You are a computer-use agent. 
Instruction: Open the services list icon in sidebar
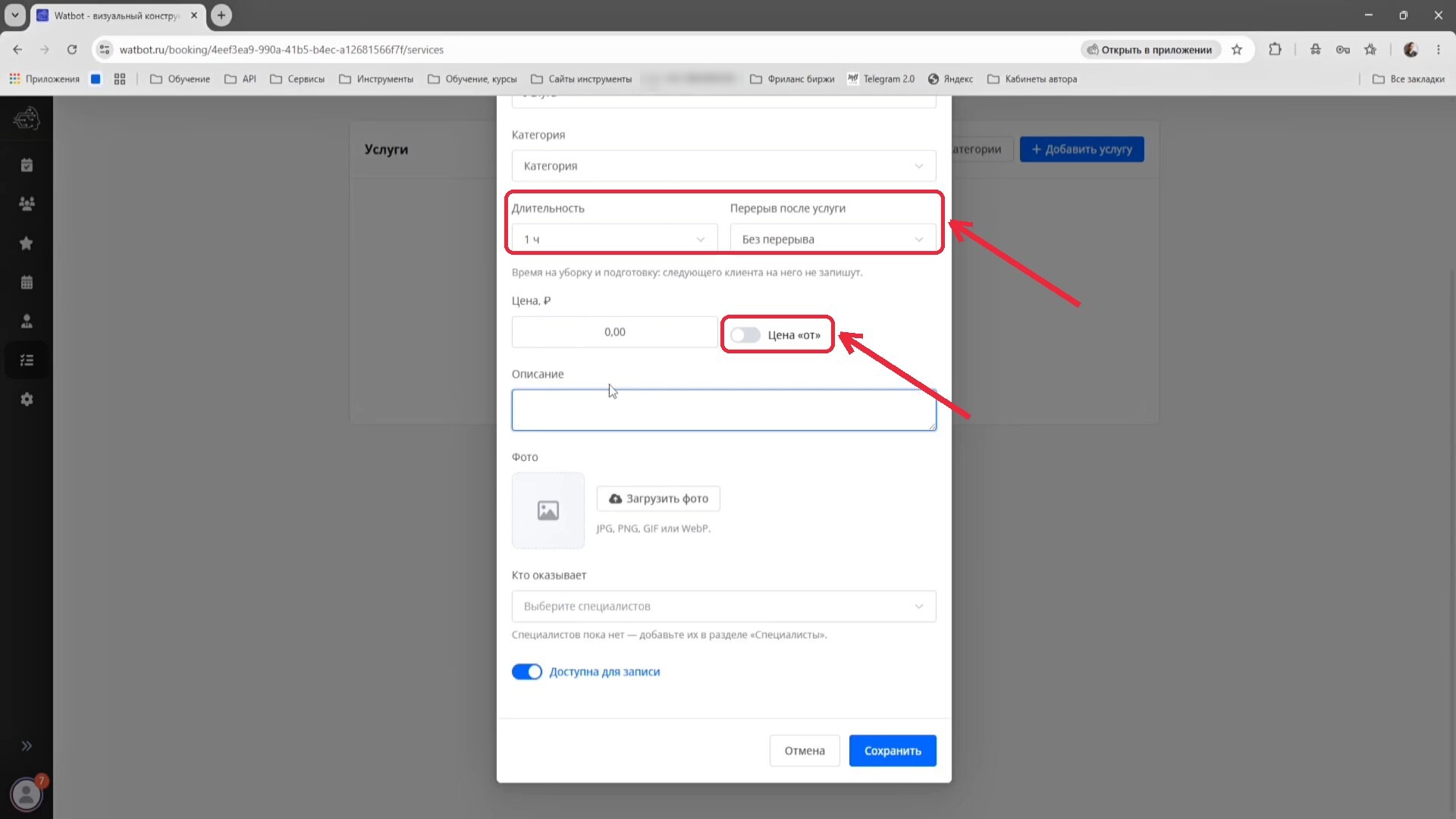coord(27,360)
